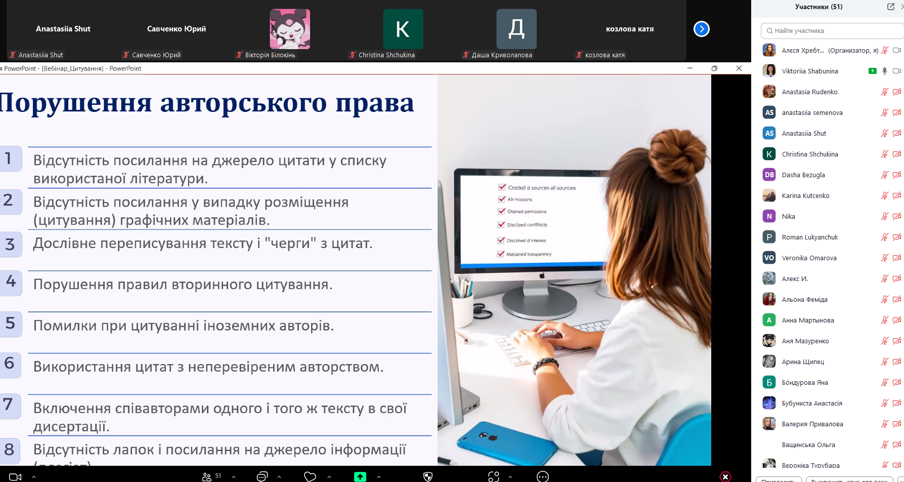
Task: Click the red End meeting icon
Action: coord(725,477)
